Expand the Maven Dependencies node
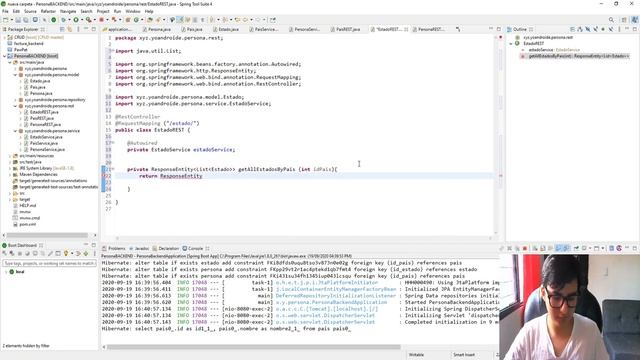Image resolution: width=640 pixels, height=360 pixels. tap(10, 175)
